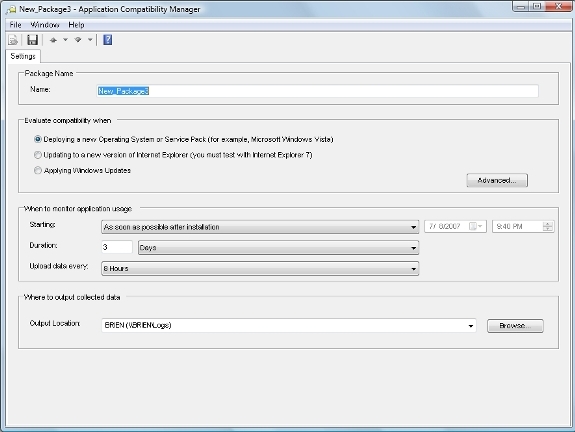This screenshot has height=432, width=575.
Task: Click the package Name text field
Action: [x=317, y=91]
